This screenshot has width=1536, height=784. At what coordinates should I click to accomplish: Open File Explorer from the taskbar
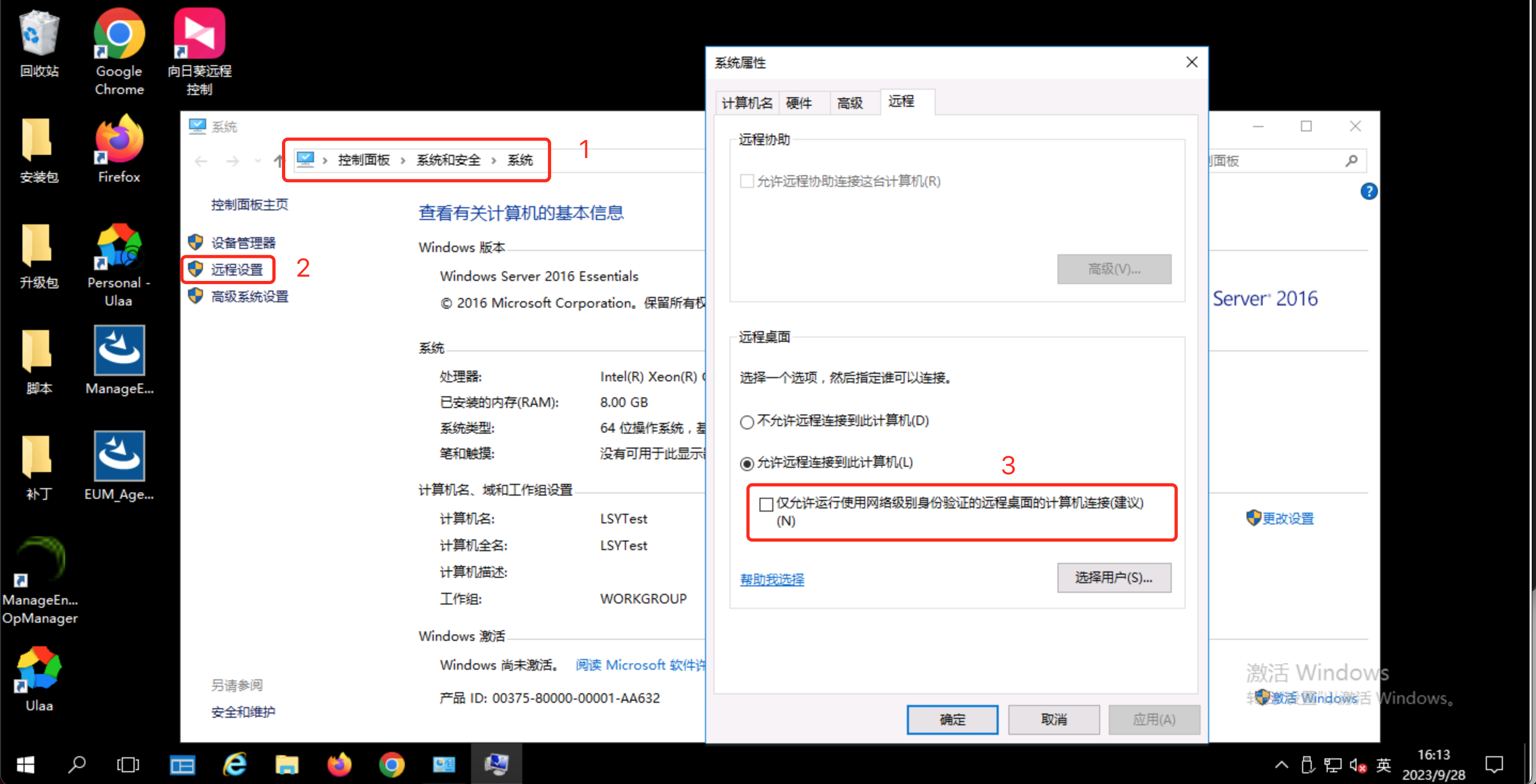(x=287, y=764)
